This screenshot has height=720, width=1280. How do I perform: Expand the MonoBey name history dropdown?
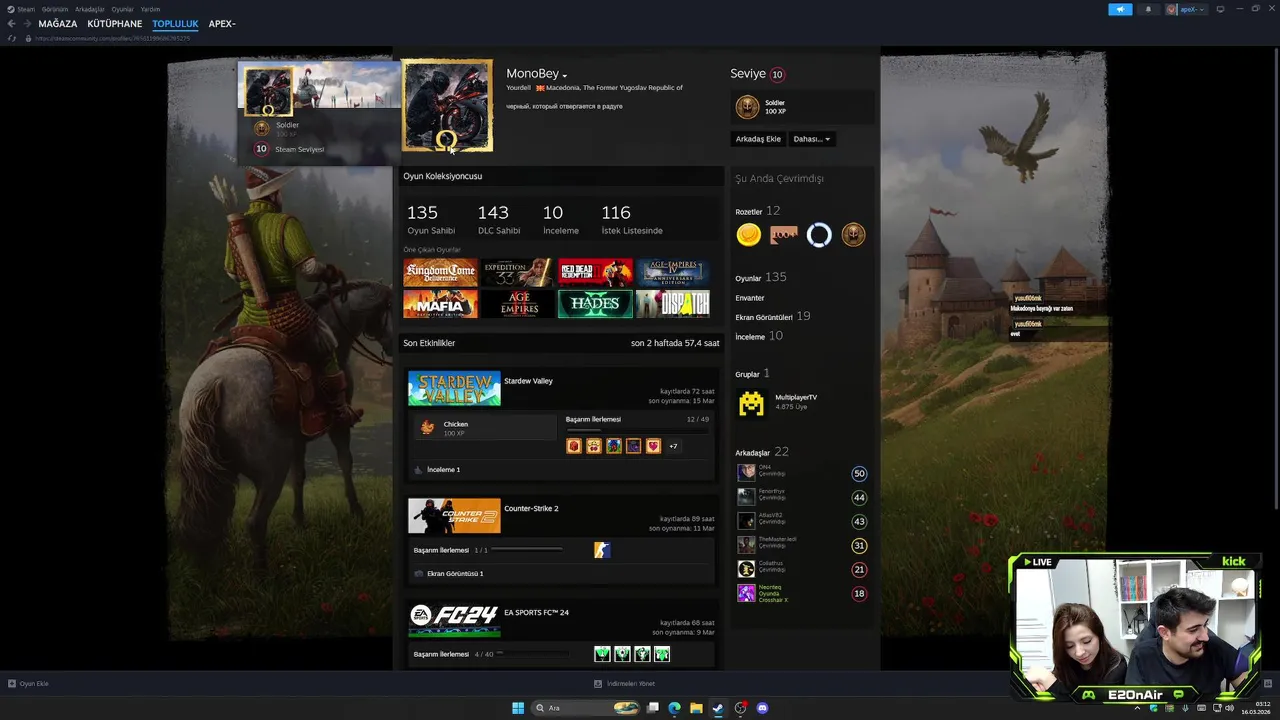pyautogui.click(x=564, y=75)
